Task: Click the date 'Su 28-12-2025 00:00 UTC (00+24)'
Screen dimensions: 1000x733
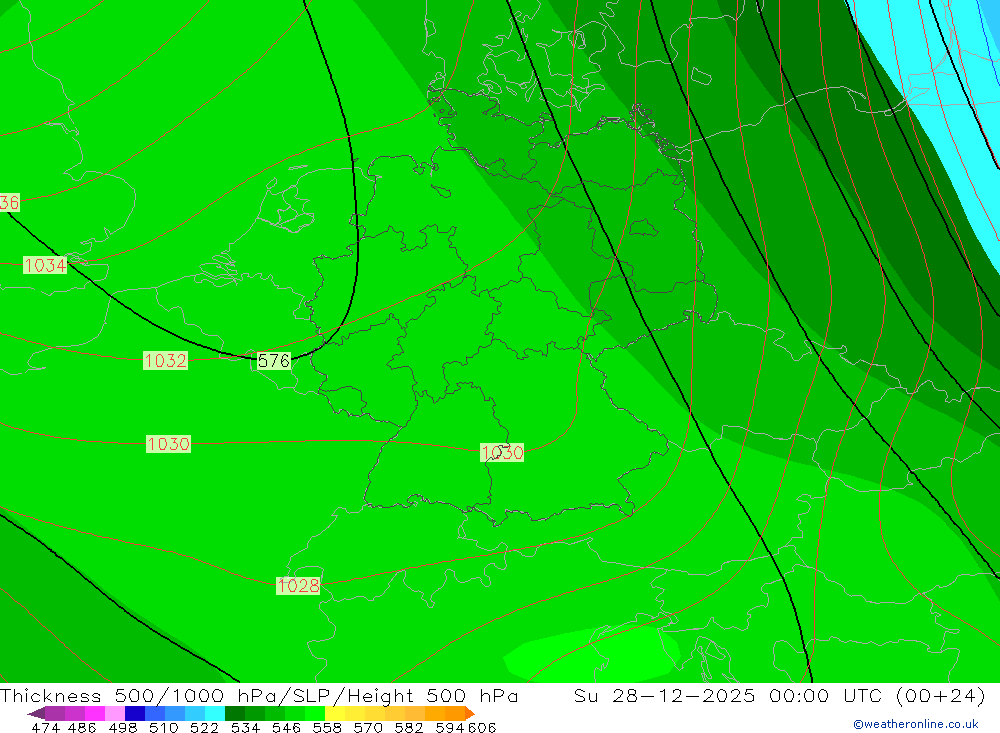Action: point(779,695)
